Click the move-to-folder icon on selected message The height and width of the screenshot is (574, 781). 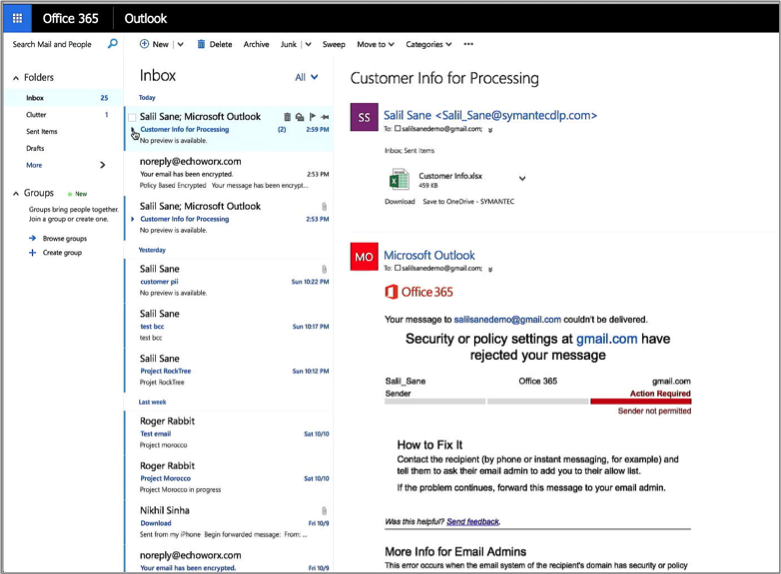click(x=299, y=117)
